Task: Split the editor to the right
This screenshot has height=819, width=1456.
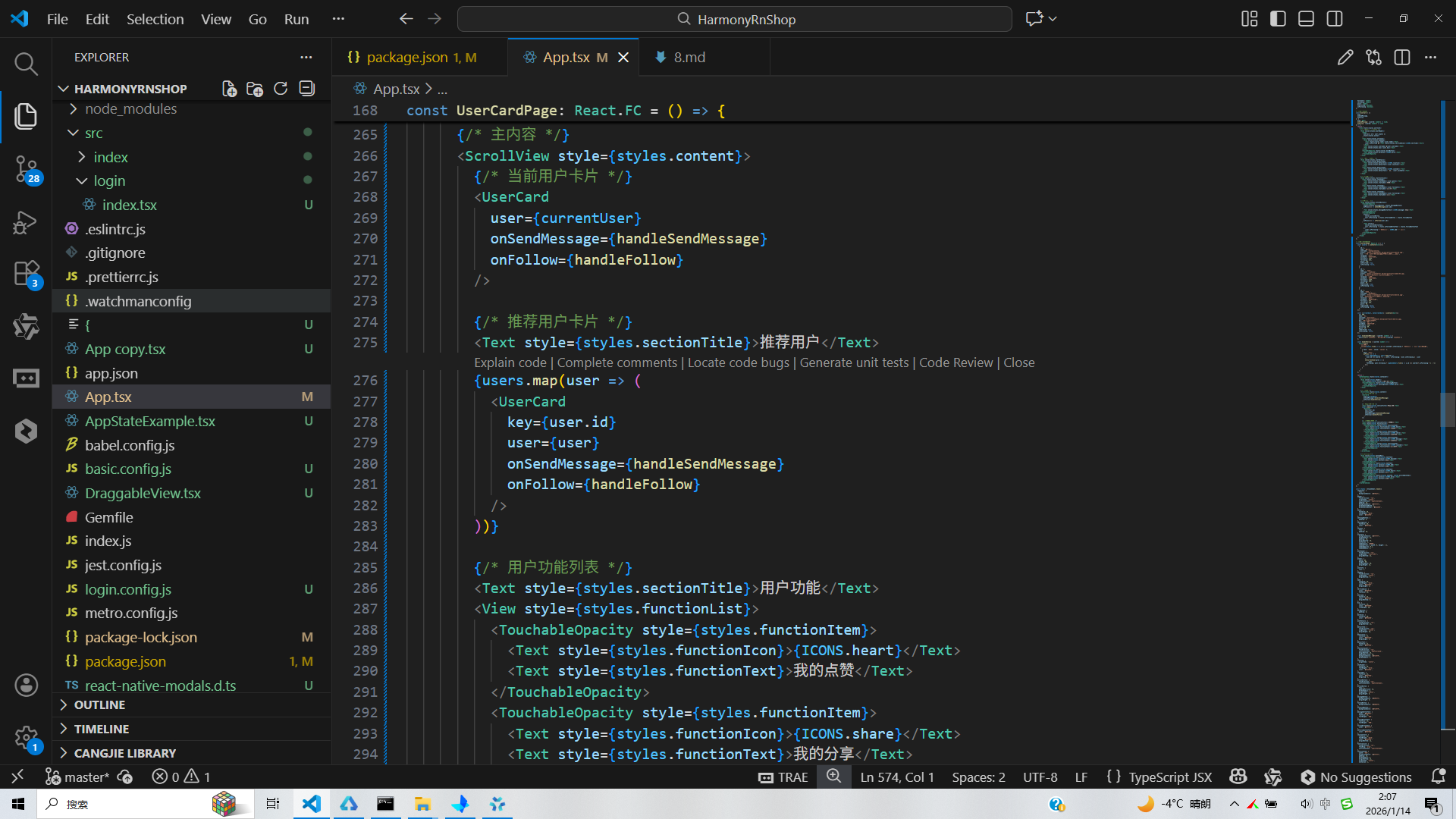Action: [x=1401, y=58]
